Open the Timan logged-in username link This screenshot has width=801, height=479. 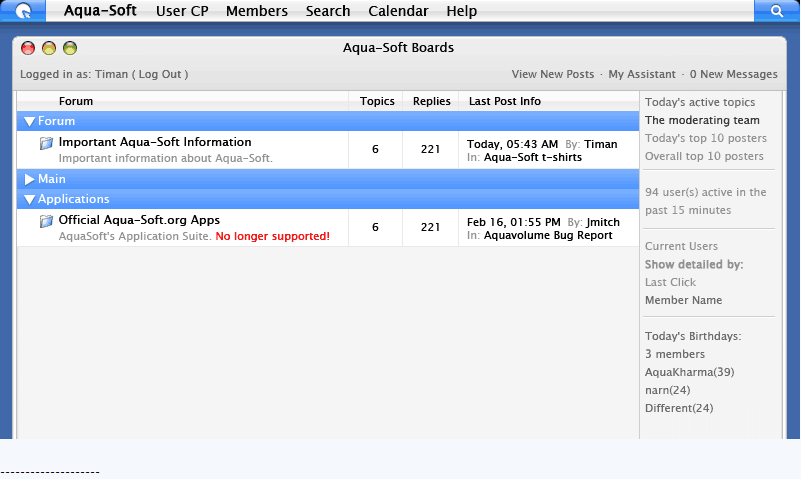(x=111, y=74)
